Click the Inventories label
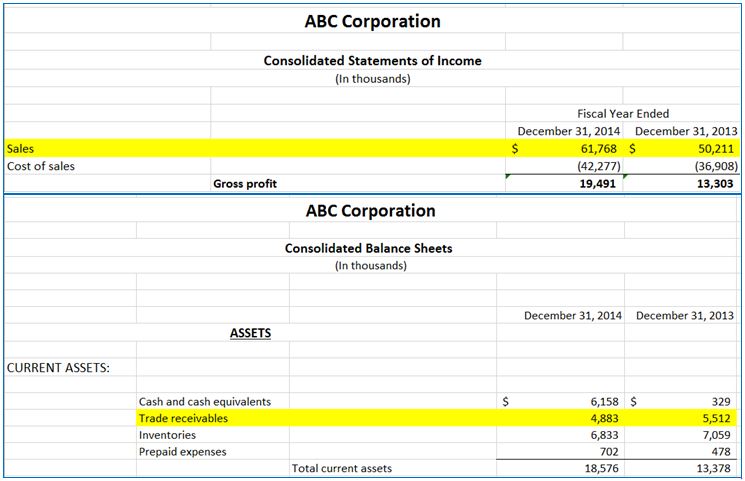 (167, 435)
